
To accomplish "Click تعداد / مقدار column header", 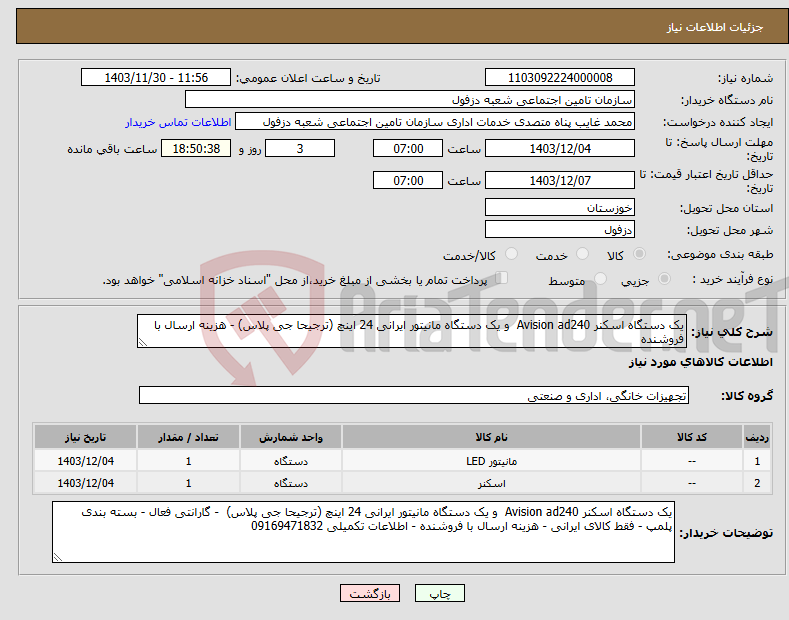I will click(188, 437).
